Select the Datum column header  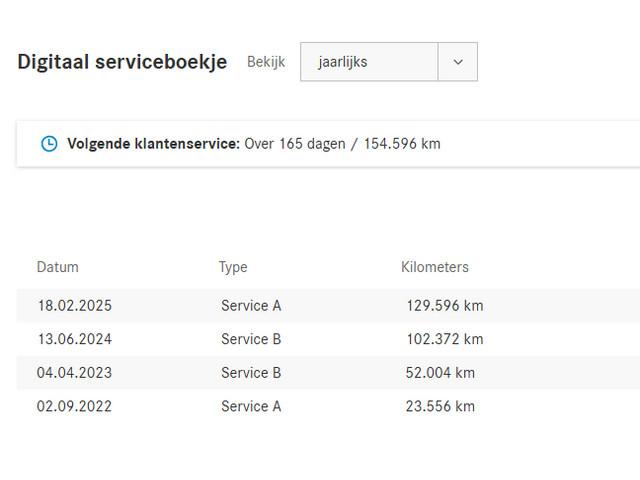58,267
